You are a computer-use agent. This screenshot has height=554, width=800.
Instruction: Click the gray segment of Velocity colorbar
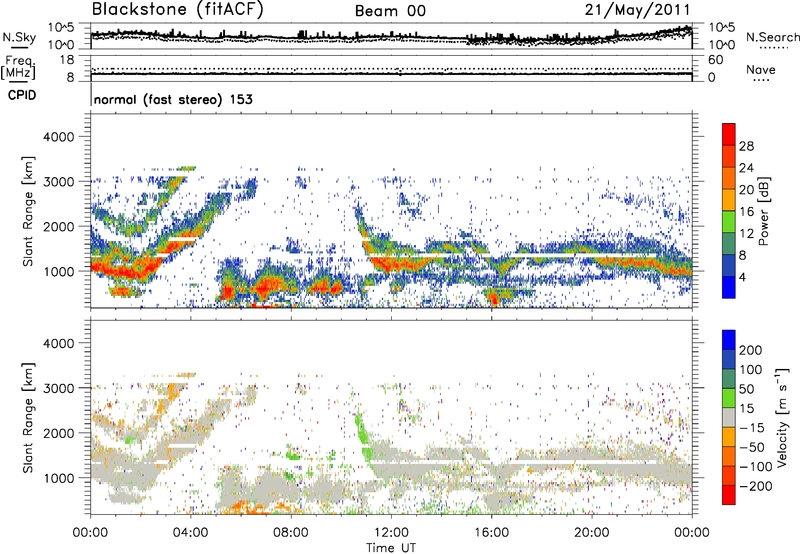(x=729, y=417)
